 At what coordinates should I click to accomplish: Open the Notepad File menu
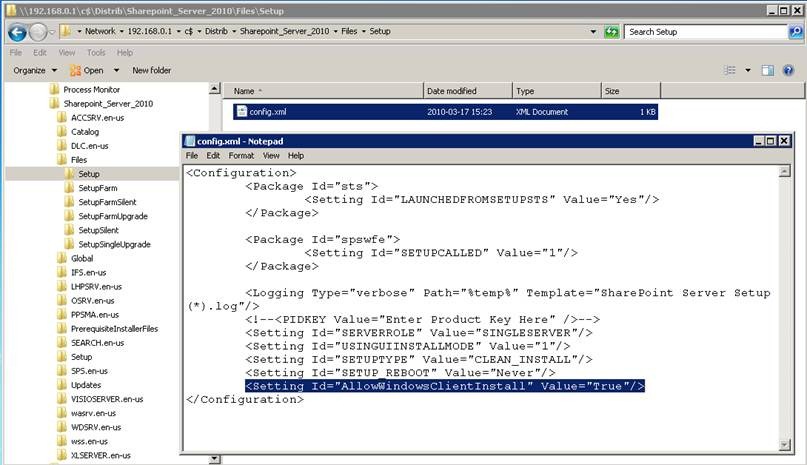tap(192, 156)
